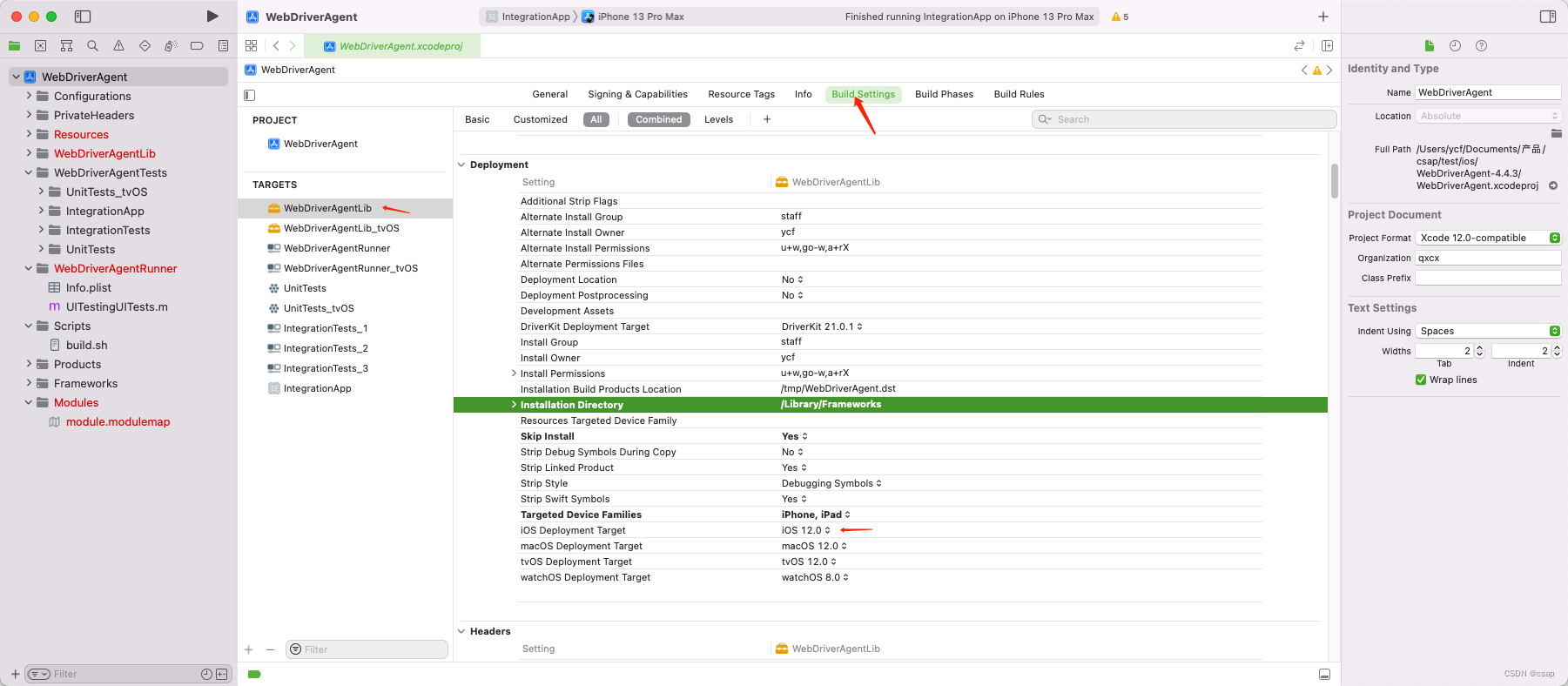Show the History inspector clock icon
Image resolution: width=1568 pixels, height=686 pixels.
1455,45
